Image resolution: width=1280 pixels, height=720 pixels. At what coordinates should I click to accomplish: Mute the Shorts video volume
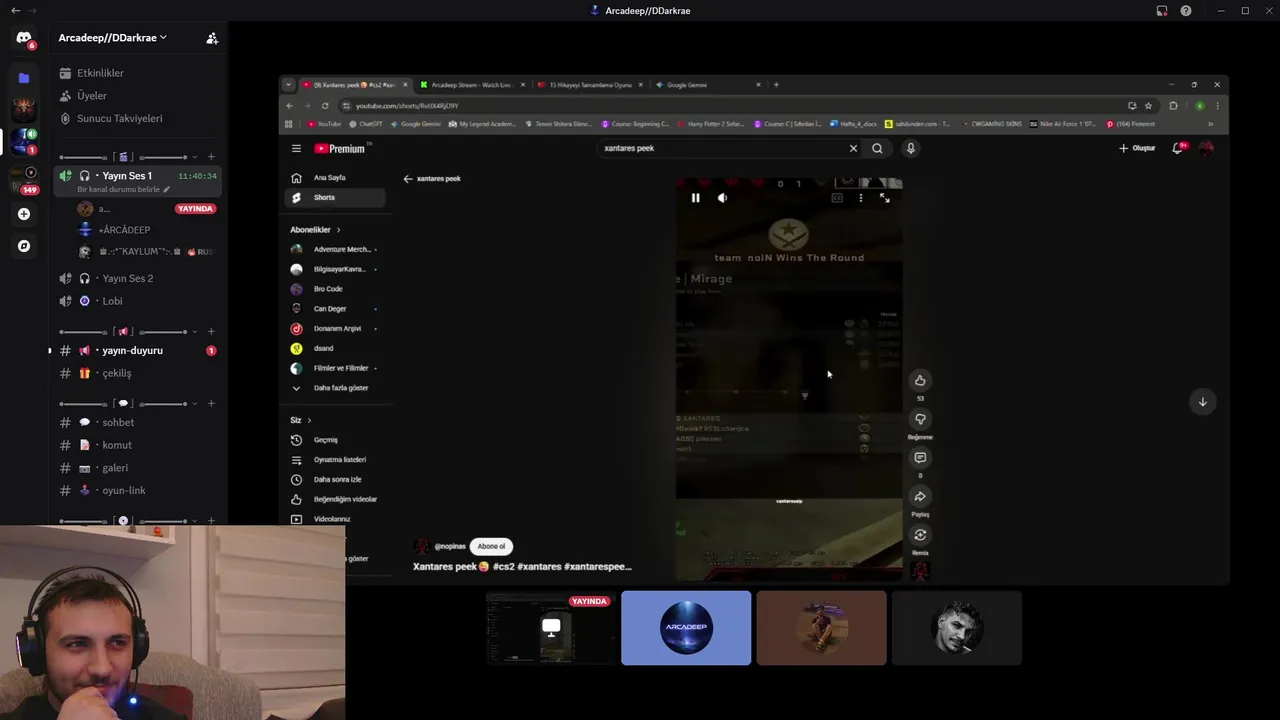pos(722,198)
